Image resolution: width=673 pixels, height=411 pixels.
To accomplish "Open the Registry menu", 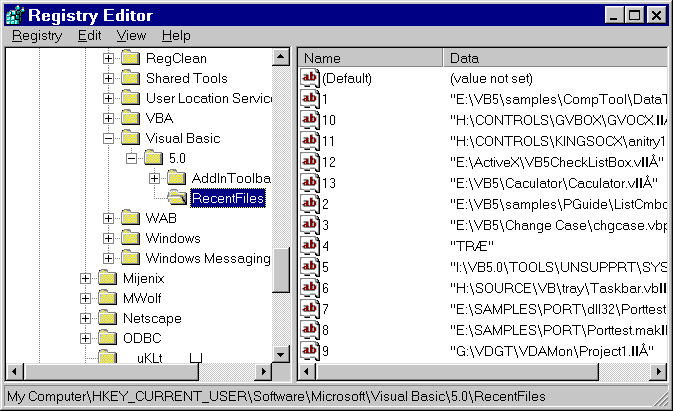I will click(37, 36).
